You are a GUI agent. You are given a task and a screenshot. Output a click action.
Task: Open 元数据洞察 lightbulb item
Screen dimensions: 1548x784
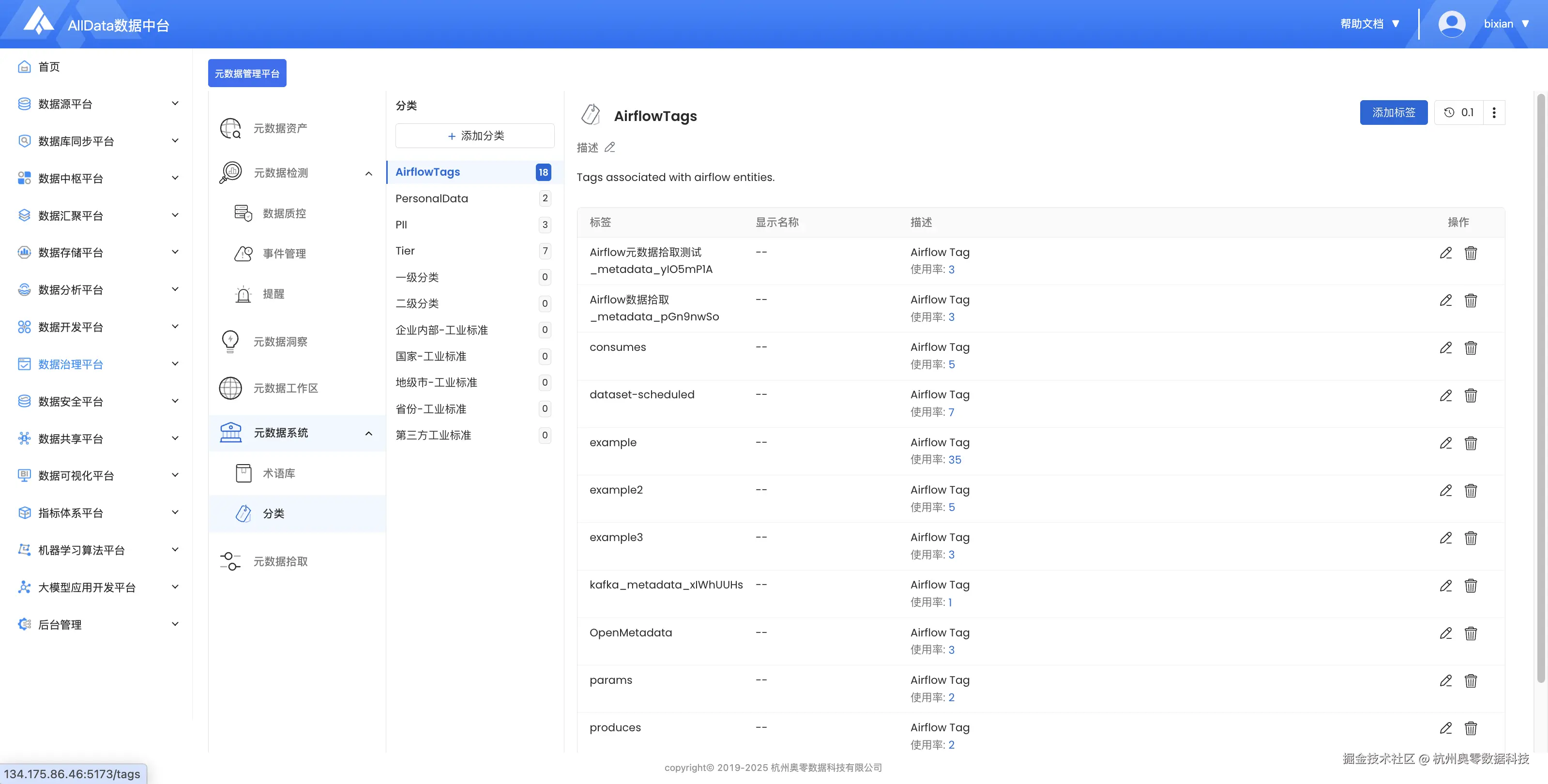pos(280,341)
